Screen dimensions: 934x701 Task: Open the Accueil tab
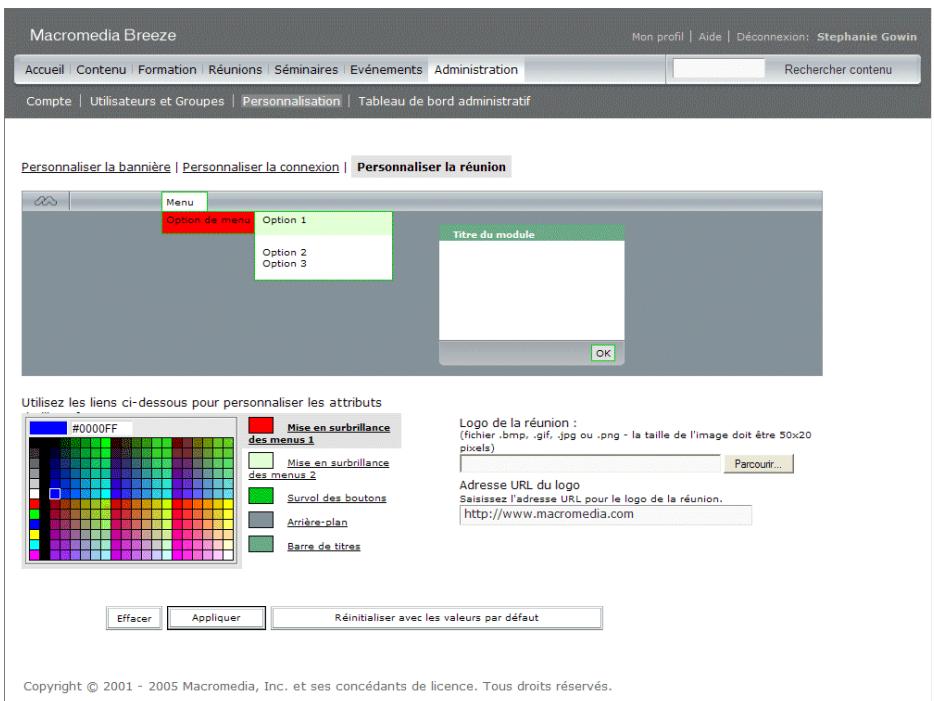click(x=45, y=70)
